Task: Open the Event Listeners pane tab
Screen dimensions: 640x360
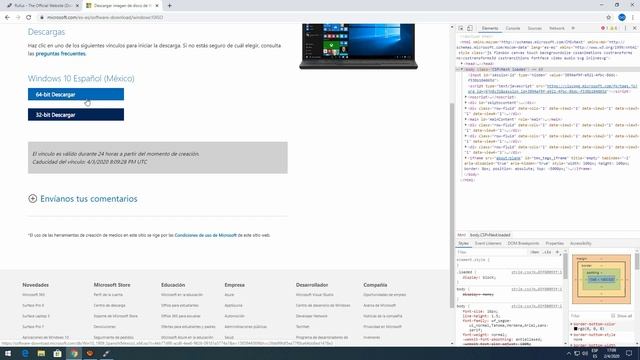Action: click(x=488, y=243)
